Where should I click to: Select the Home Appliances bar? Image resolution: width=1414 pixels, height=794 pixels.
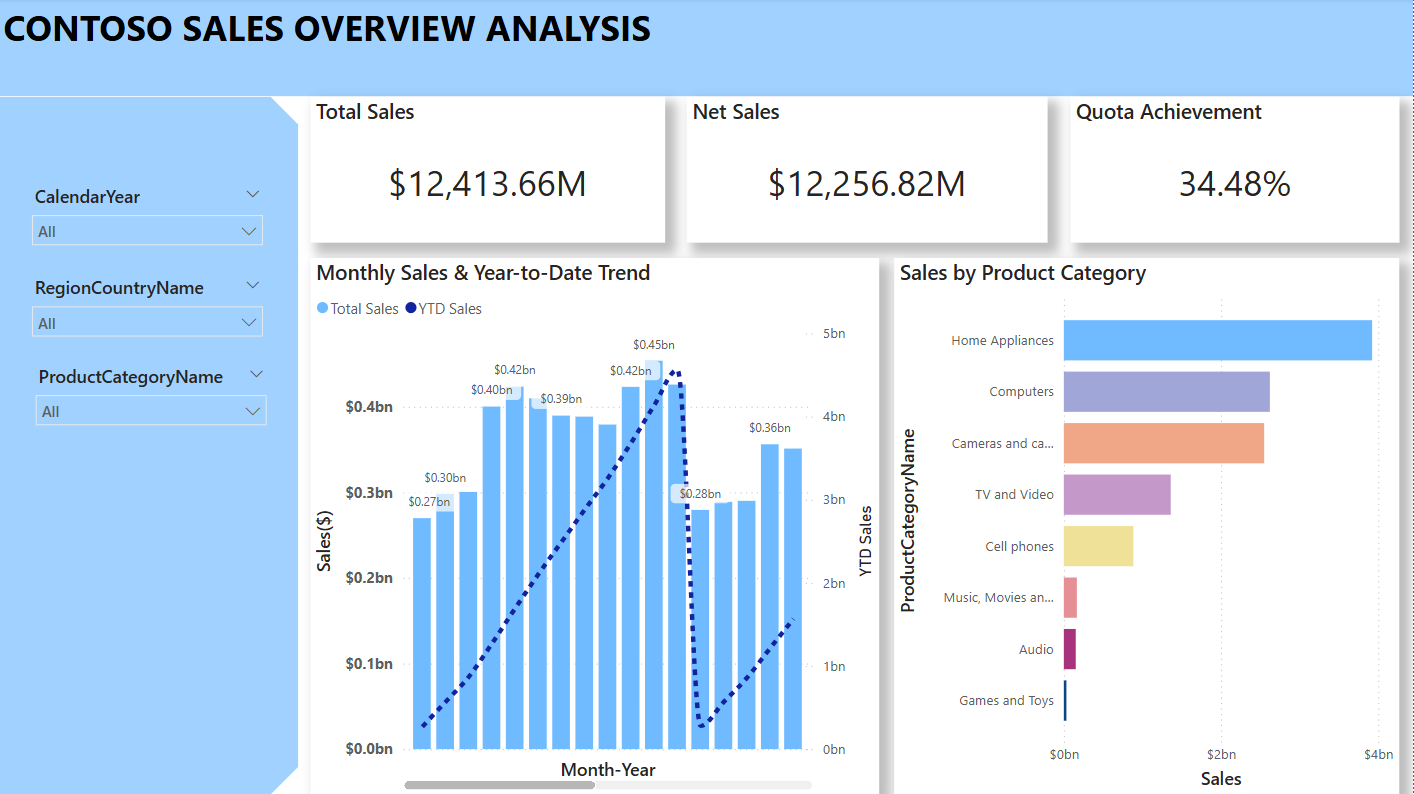pos(1217,340)
